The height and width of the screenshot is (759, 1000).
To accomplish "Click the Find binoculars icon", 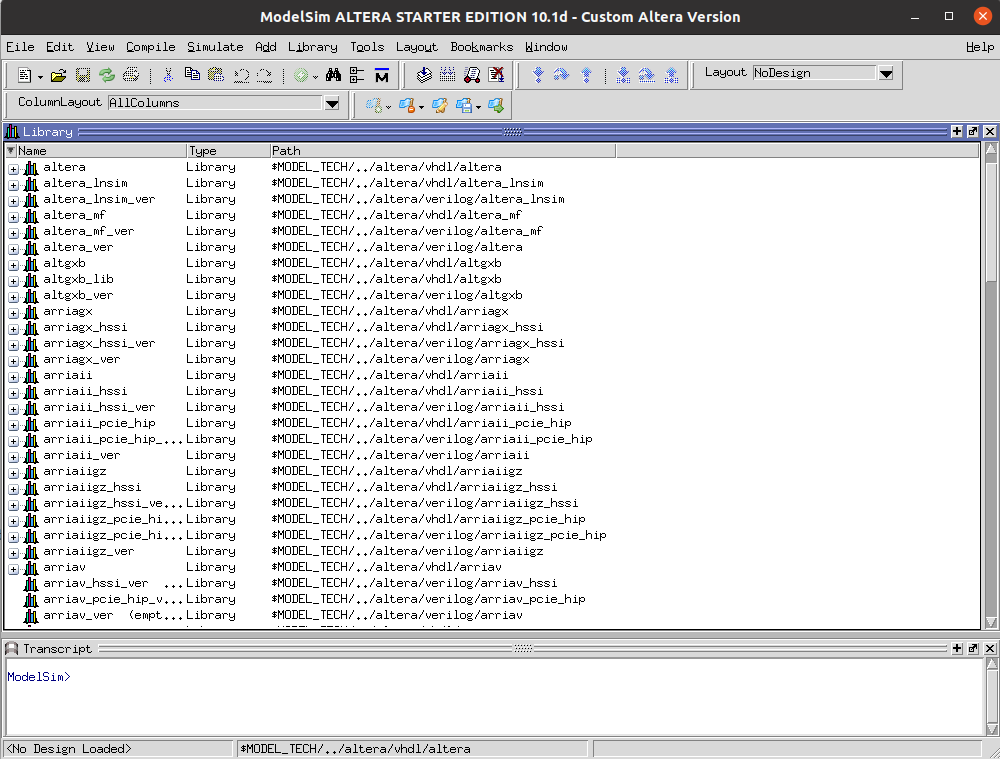I will coord(333,75).
